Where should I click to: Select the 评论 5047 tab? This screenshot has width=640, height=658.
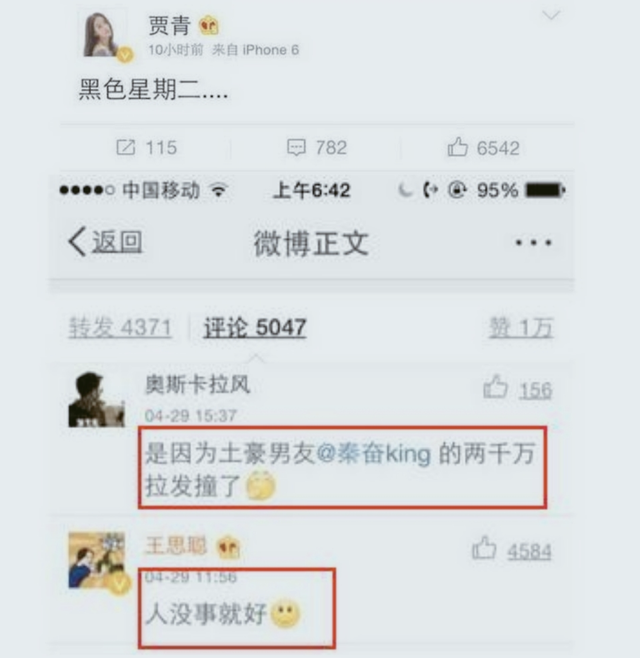pyautogui.click(x=255, y=327)
